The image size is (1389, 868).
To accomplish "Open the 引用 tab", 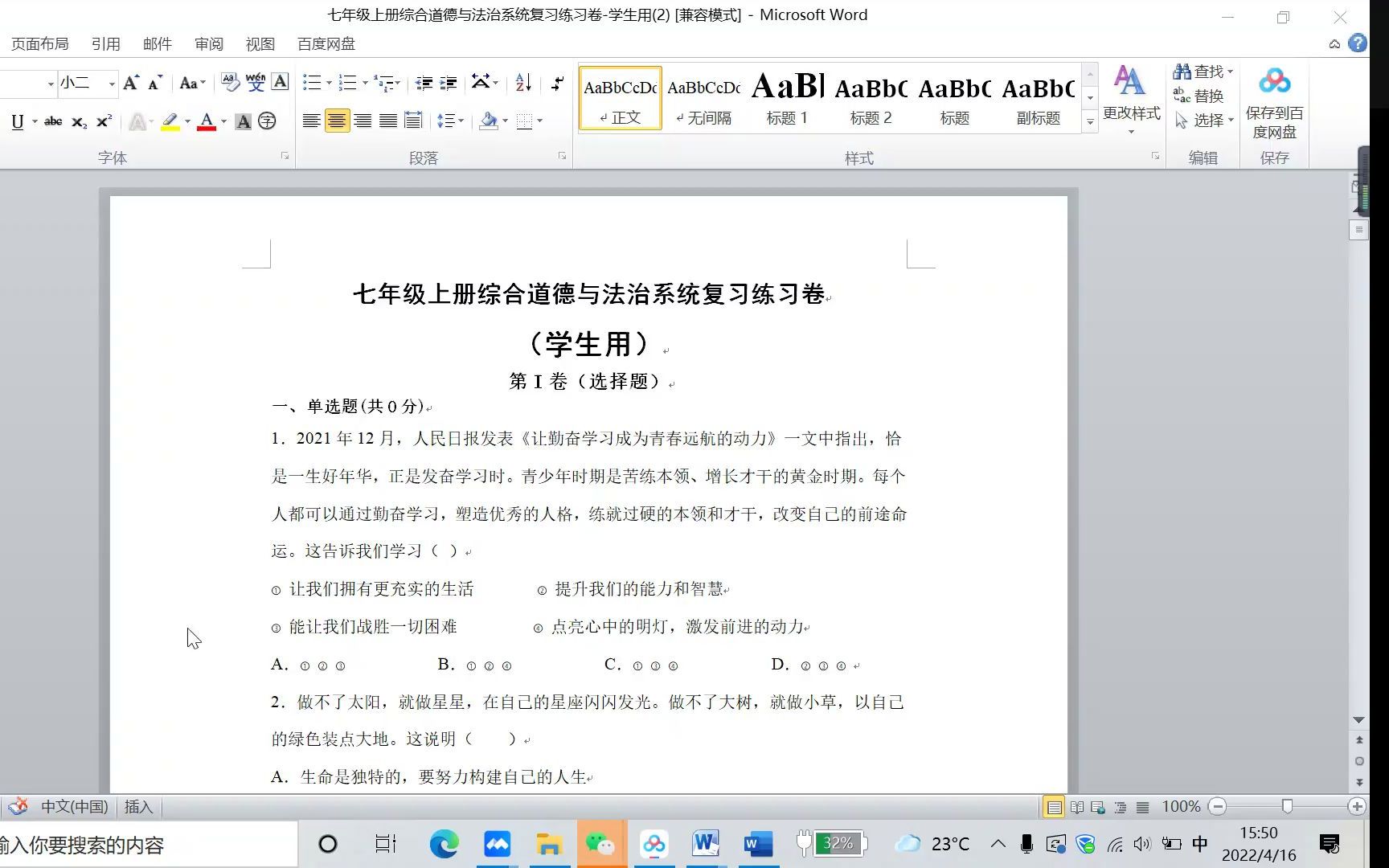I will point(105,44).
